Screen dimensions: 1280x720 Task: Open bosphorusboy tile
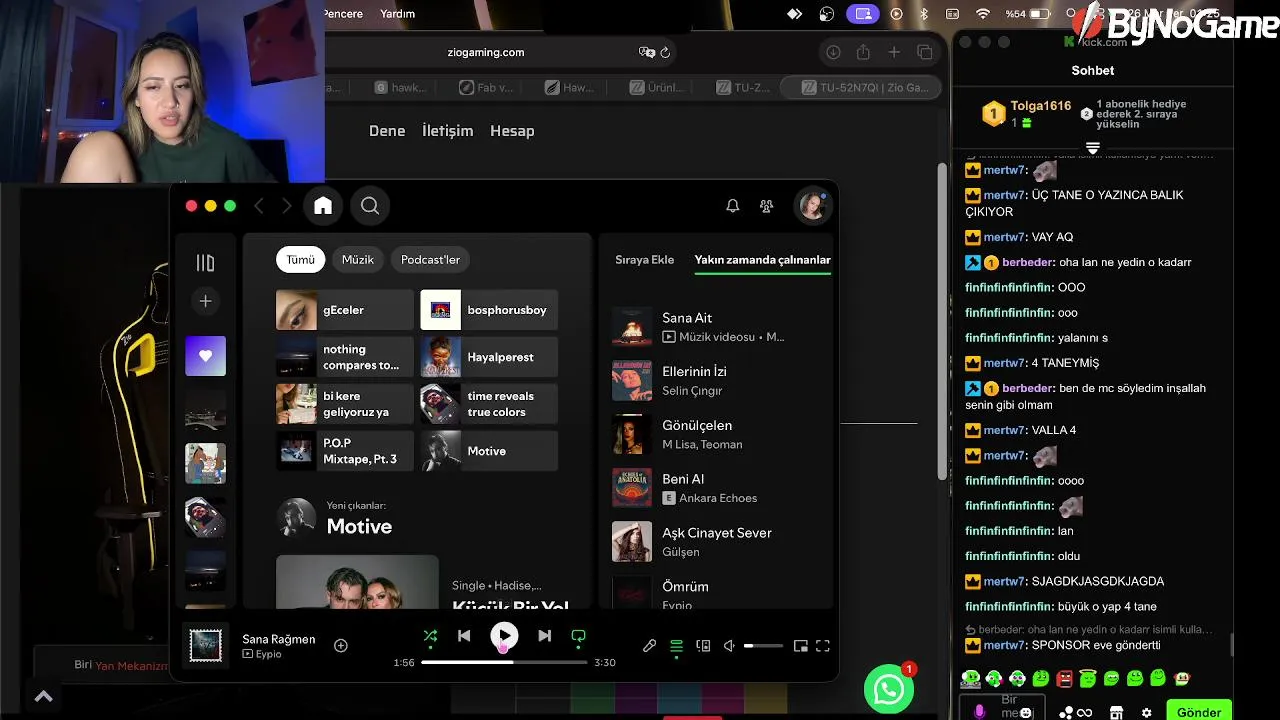coord(489,310)
